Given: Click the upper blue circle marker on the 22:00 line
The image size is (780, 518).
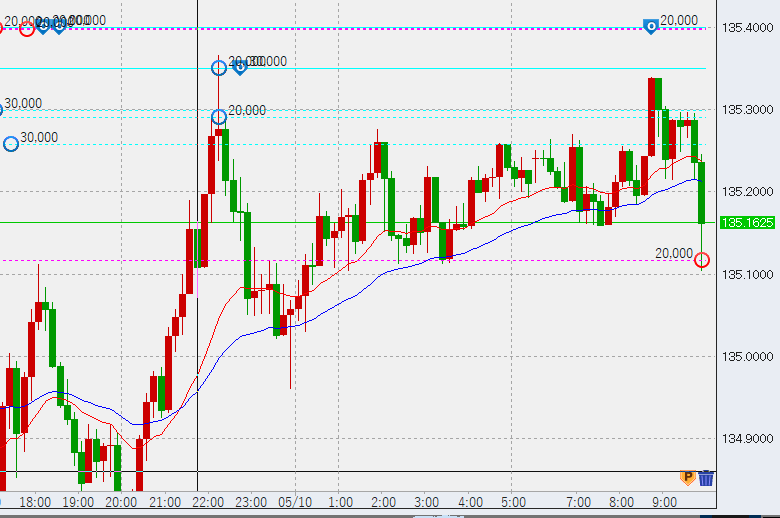Looking at the screenshot, I should pos(219,68).
